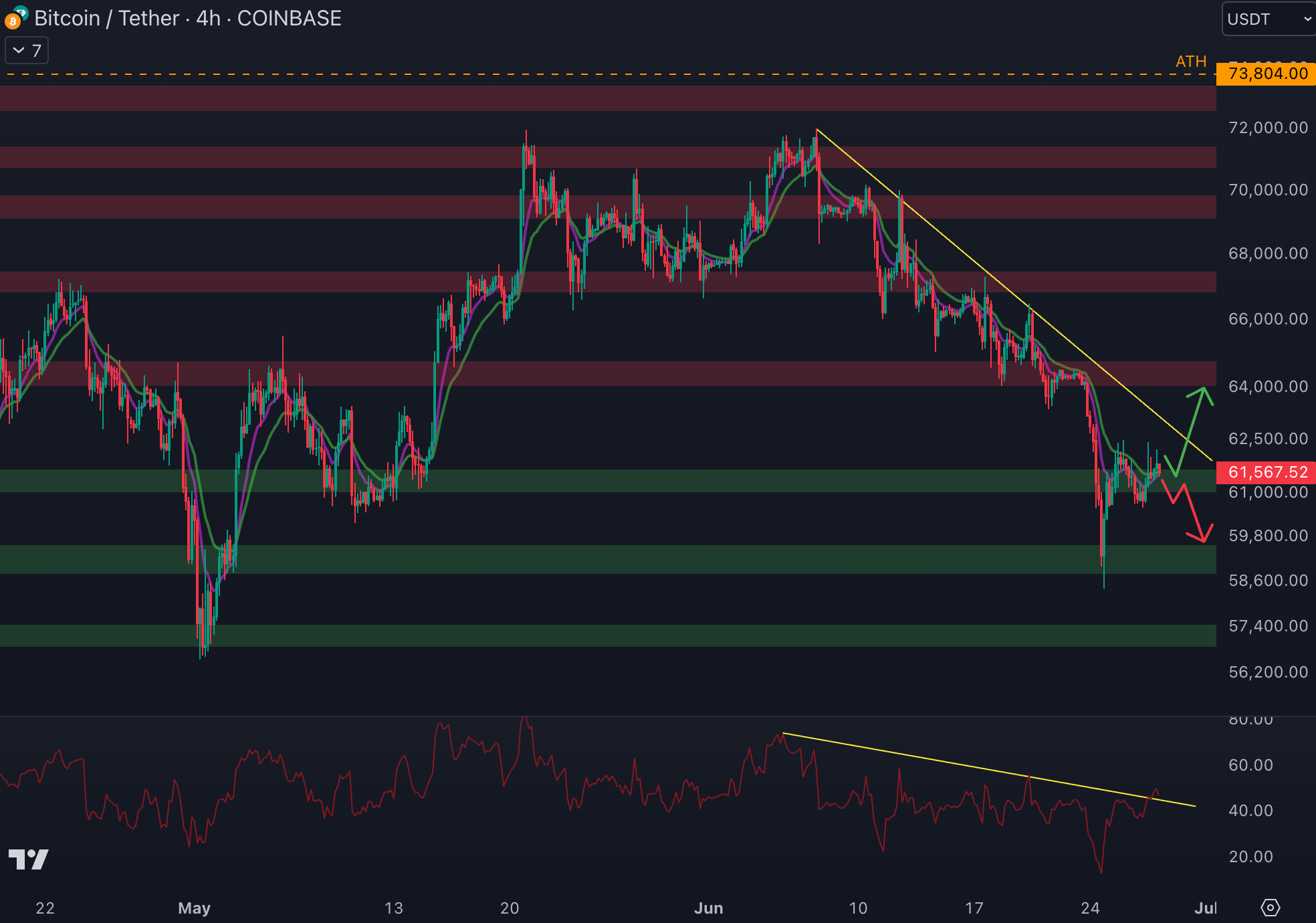Click the USDT dropdown chevron arrow
Viewport: 1316px width, 923px height.
(x=1307, y=19)
